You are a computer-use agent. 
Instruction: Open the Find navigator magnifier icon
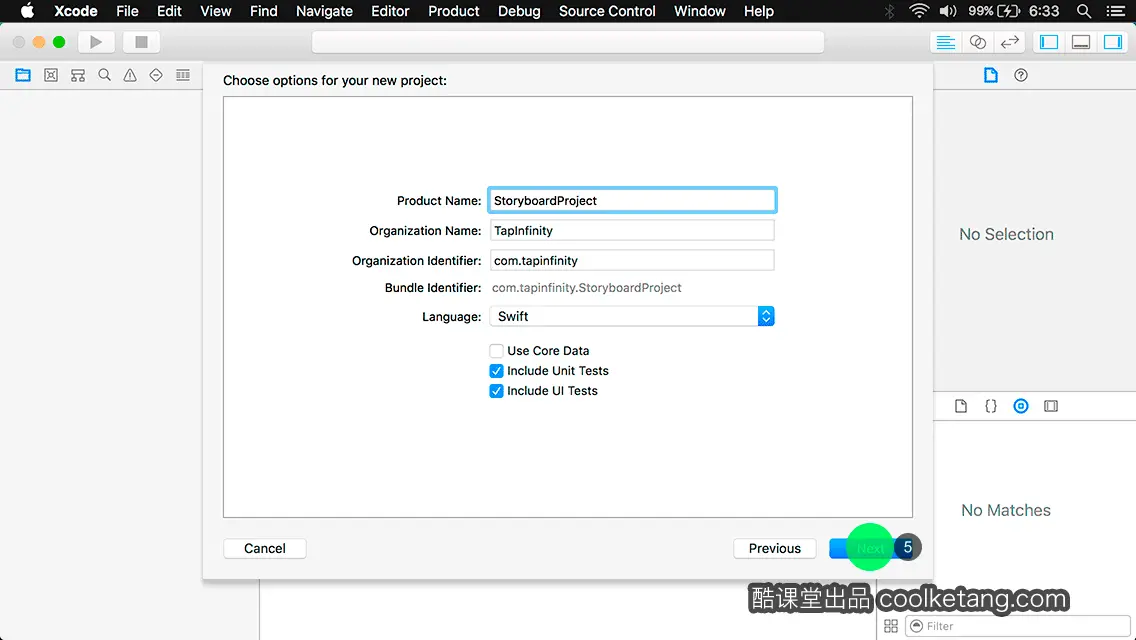pos(104,75)
